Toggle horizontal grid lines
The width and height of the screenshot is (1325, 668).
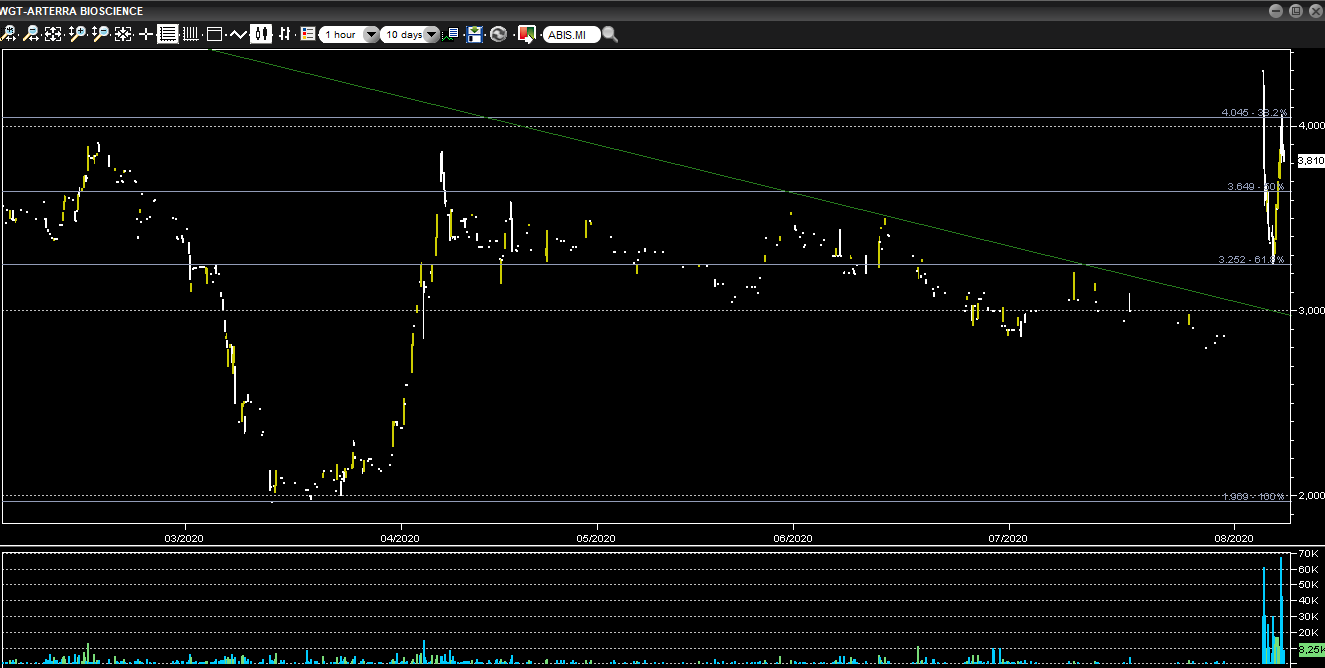point(168,34)
